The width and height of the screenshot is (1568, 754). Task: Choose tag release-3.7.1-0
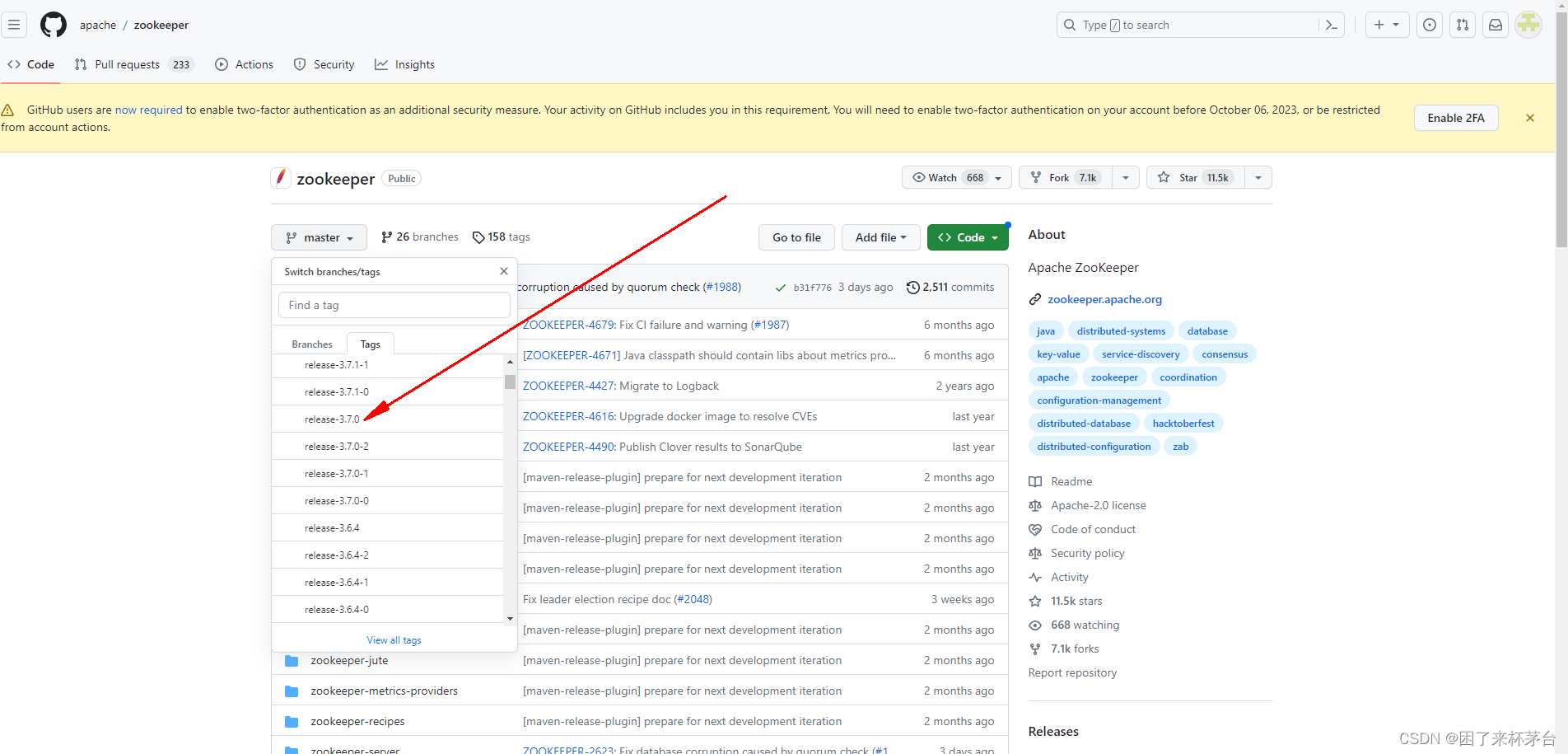pyautogui.click(x=388, y=392)
